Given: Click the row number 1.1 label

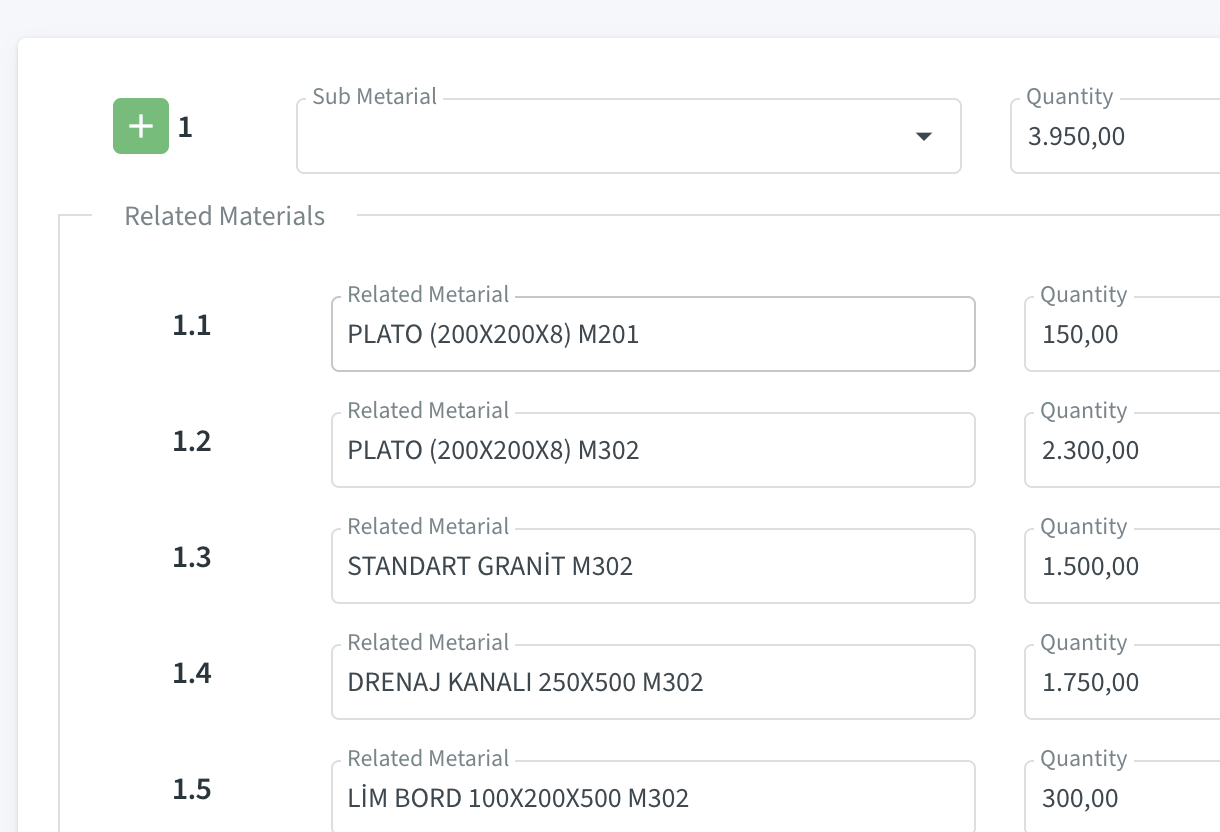Looking at the screenshot, I should click(x=192, y=325).
